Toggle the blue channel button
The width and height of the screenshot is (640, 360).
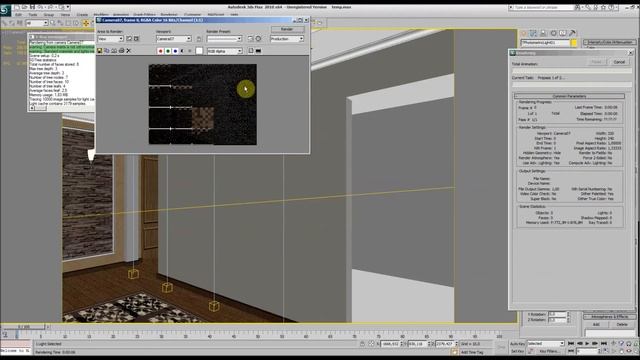(175, 51)
